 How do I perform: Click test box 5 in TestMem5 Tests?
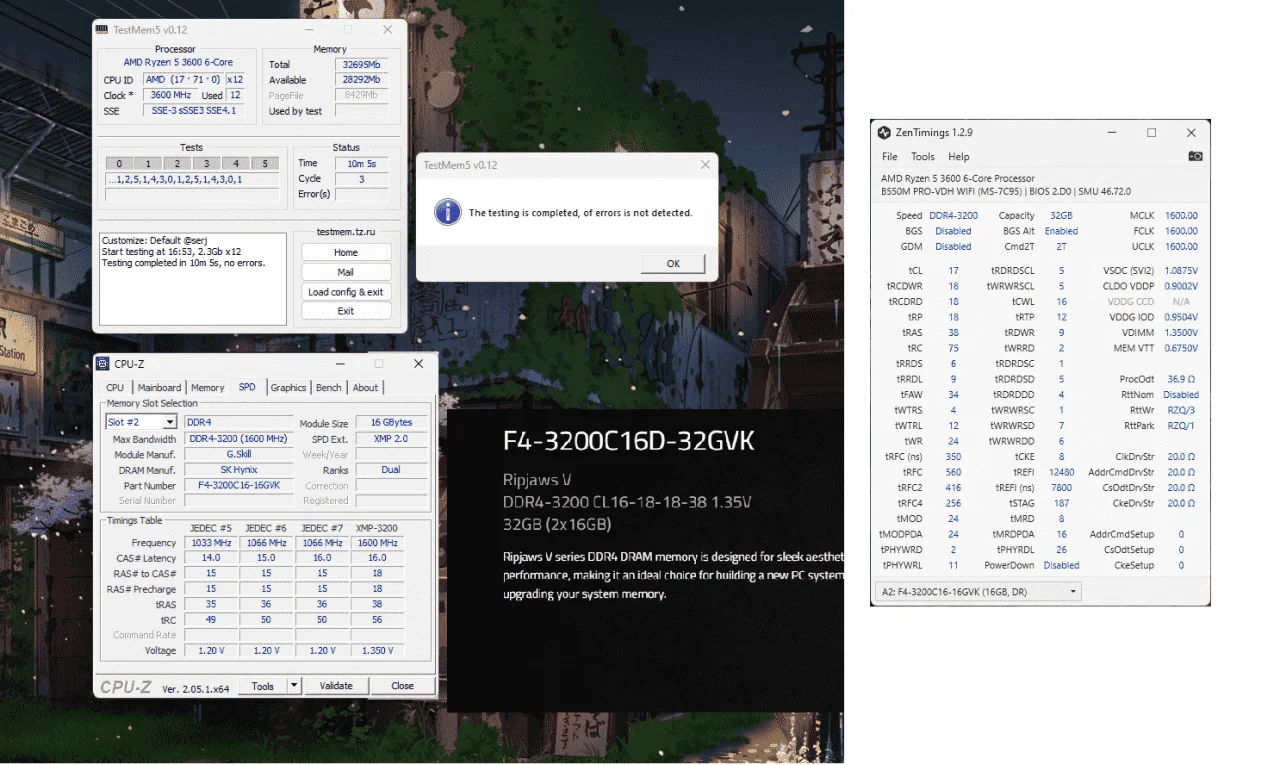265,164
